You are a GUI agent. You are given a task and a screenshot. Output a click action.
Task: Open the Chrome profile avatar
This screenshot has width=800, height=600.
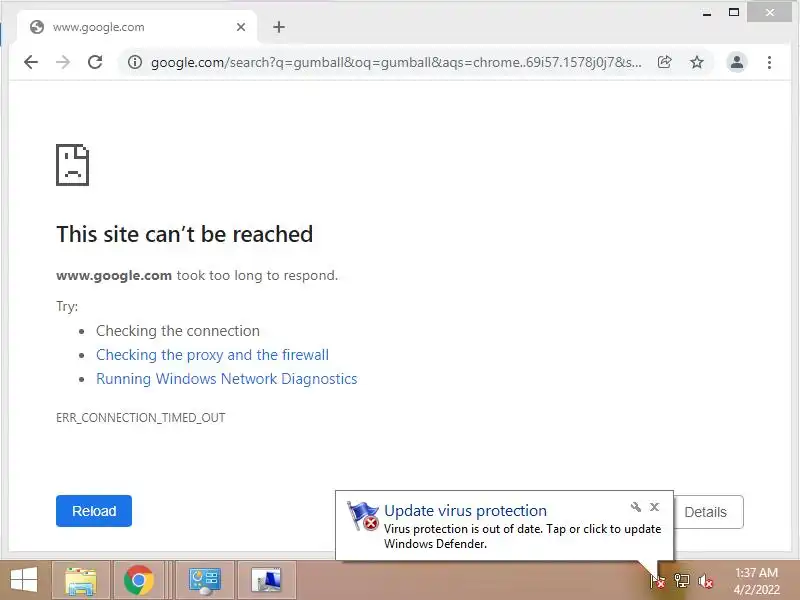(737, 62)
